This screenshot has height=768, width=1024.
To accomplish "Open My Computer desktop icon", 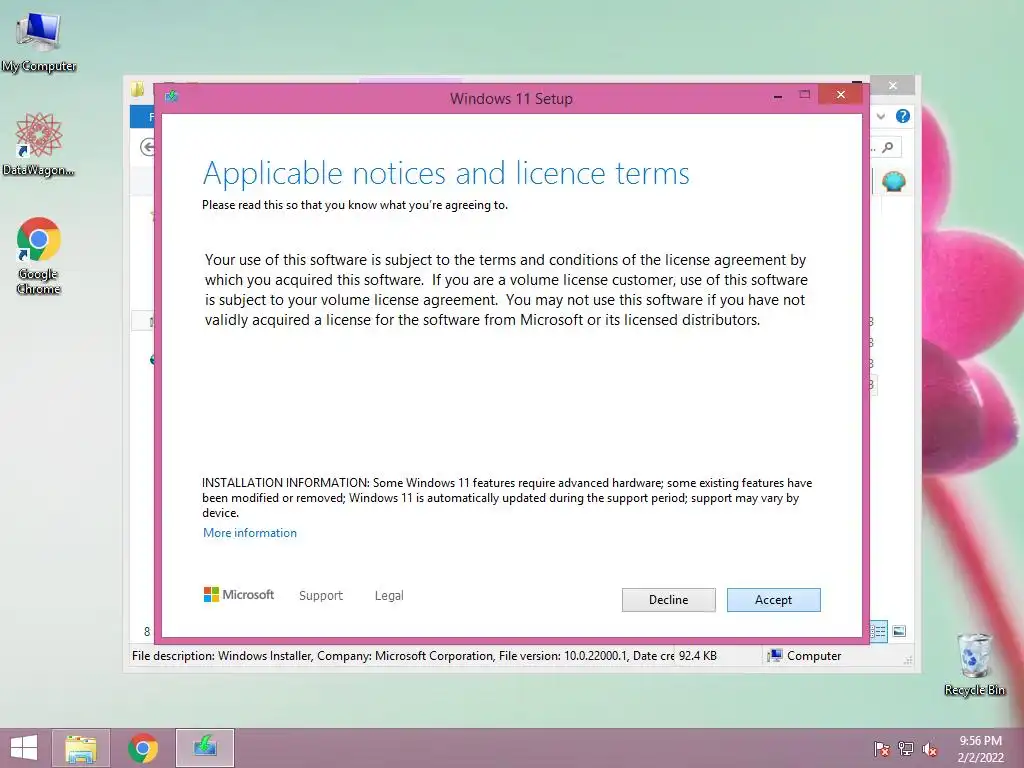I will (39, 42).
